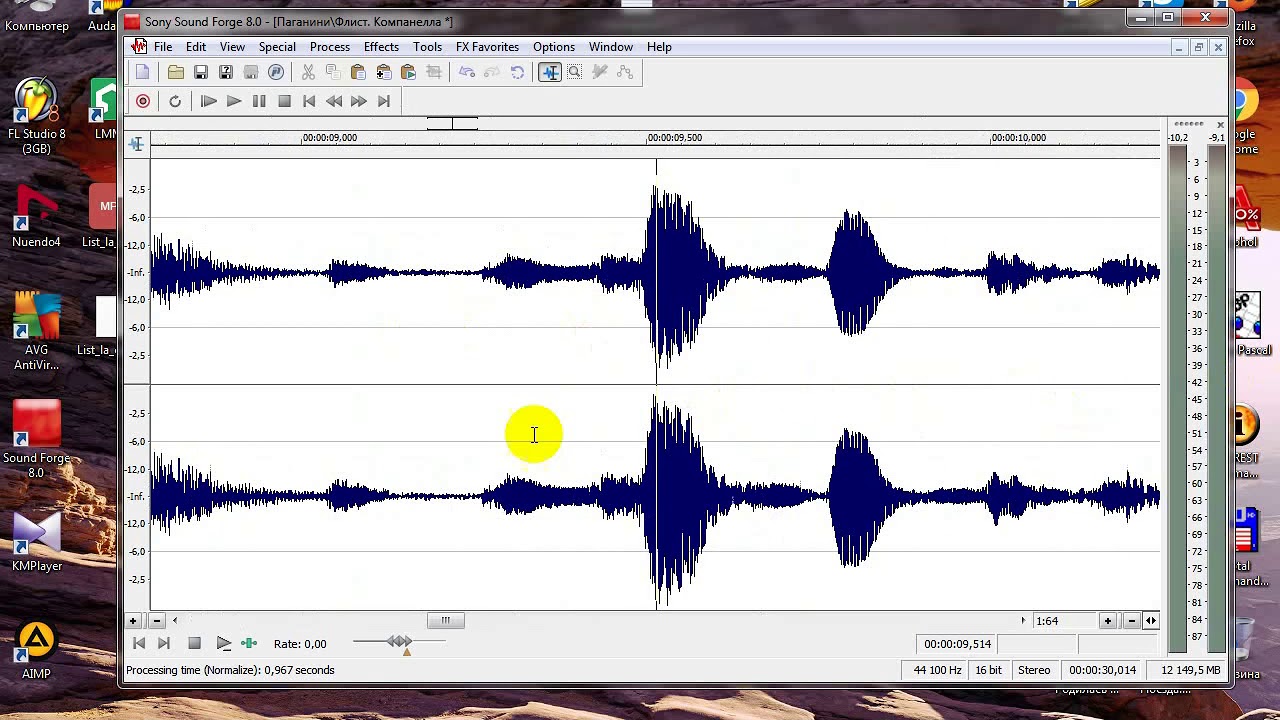
Task: Open the Edit menu
Action: tap(196, 47)
